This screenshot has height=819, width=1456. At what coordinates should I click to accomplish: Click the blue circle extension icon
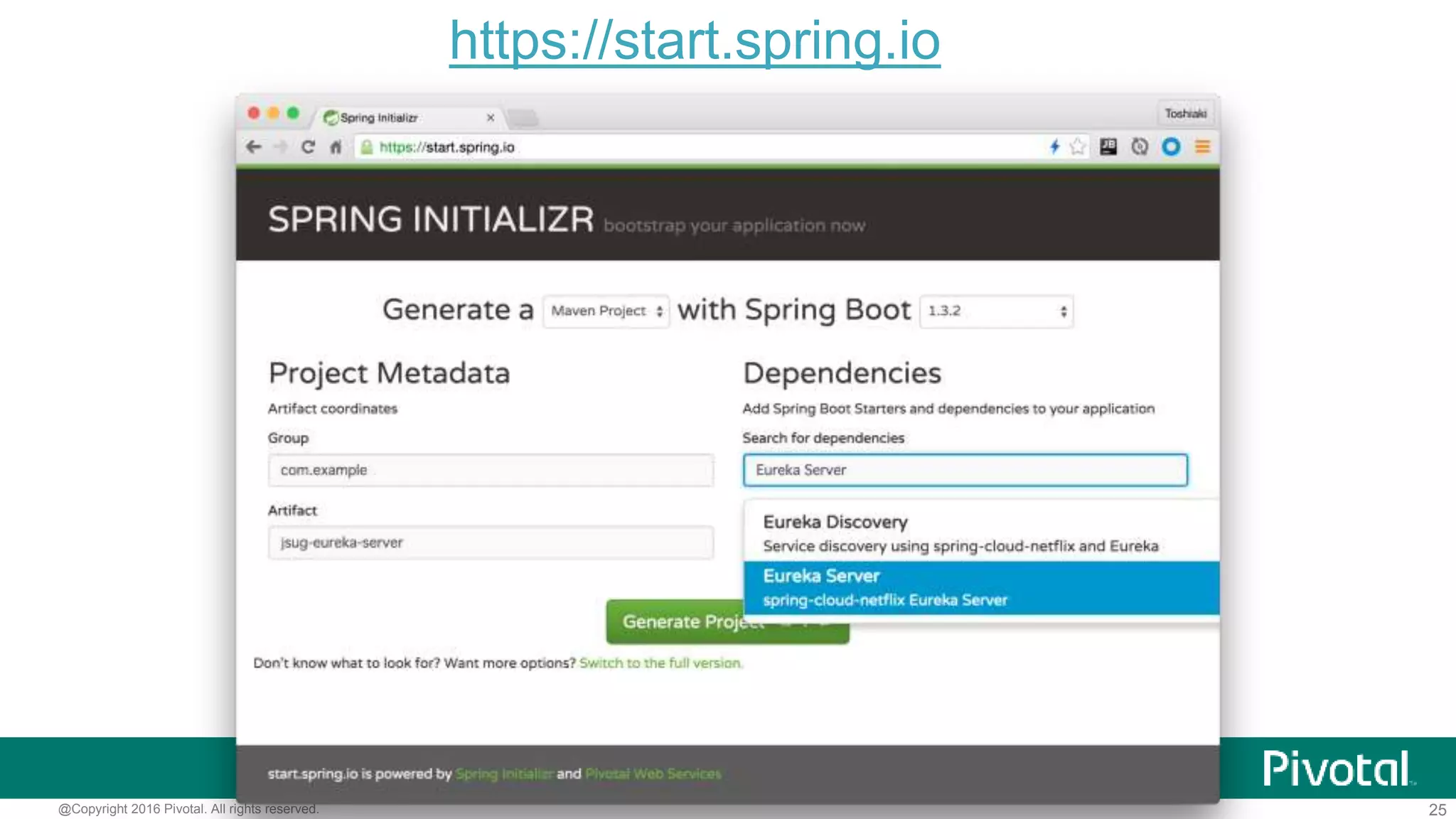1171,146
